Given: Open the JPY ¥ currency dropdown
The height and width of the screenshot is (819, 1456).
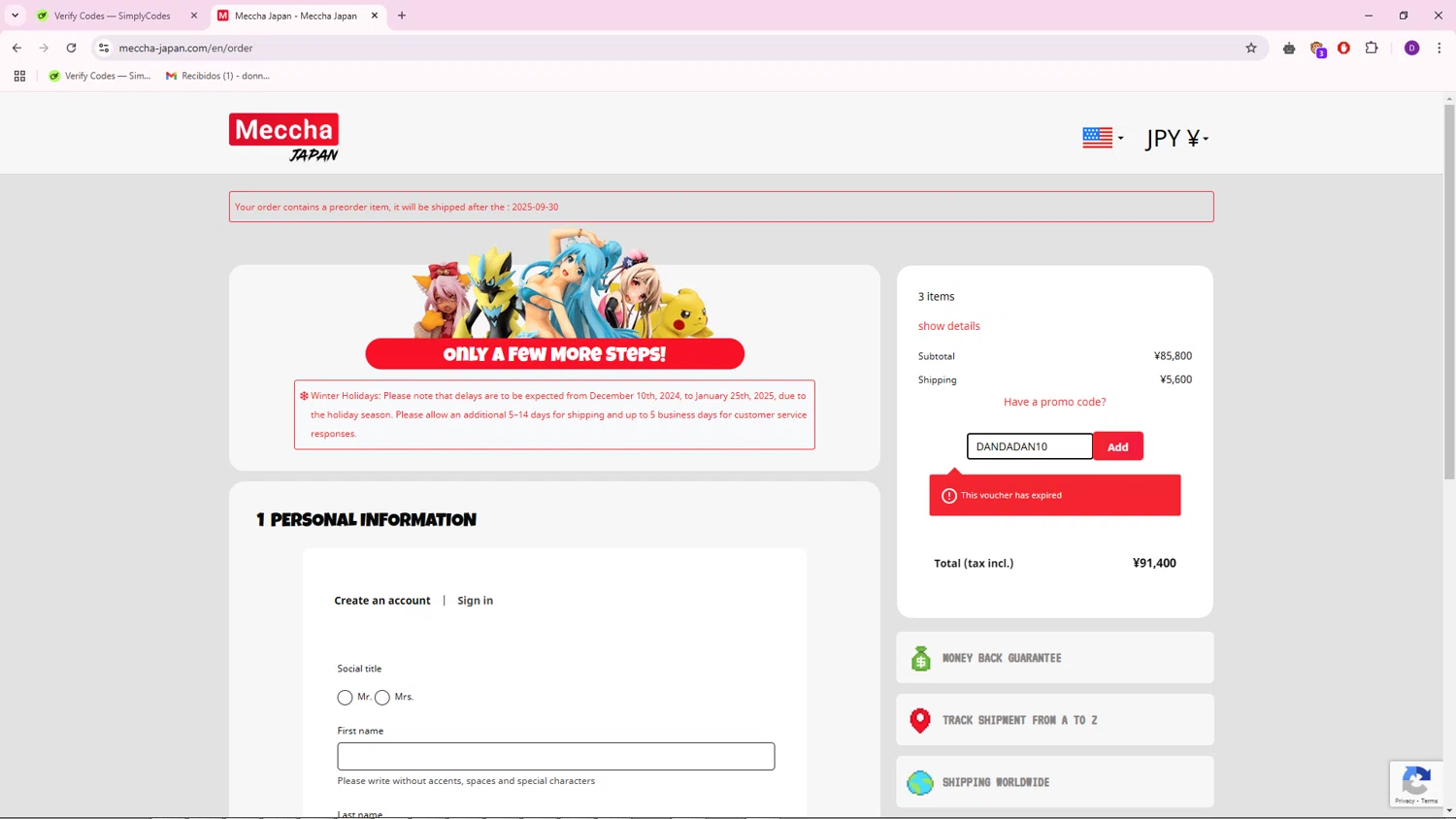Looking at the screenshot, I should tap(1176, 138).
